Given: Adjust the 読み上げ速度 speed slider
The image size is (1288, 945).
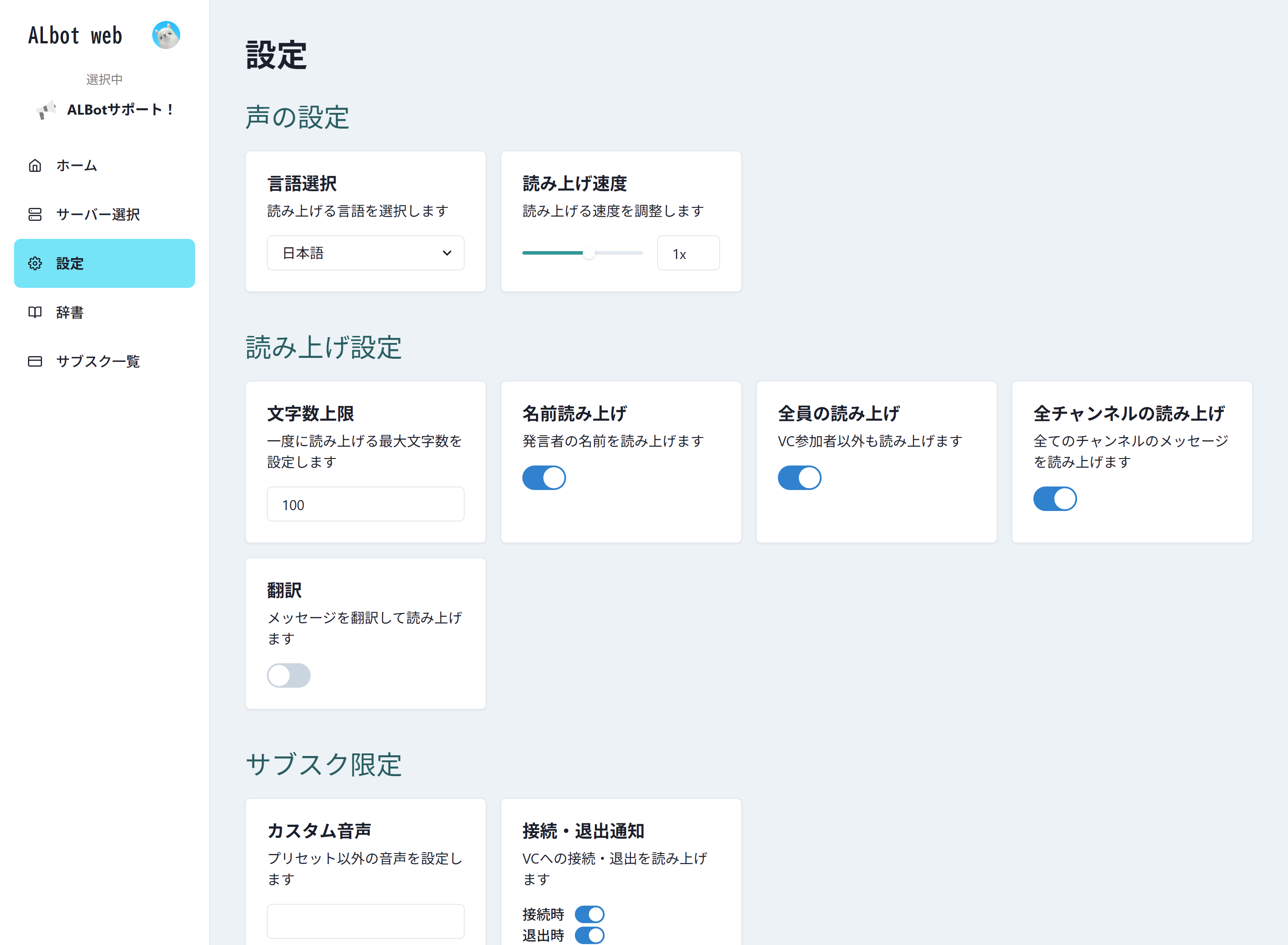Looking at the screenshot, I should point(588,252).
